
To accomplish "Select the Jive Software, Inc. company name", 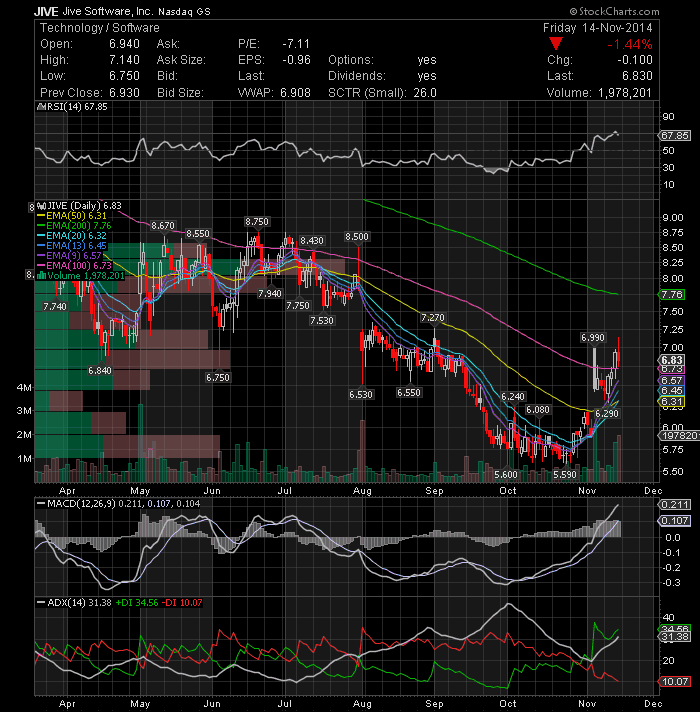I will pyautogui.click(x=108, y=11).
